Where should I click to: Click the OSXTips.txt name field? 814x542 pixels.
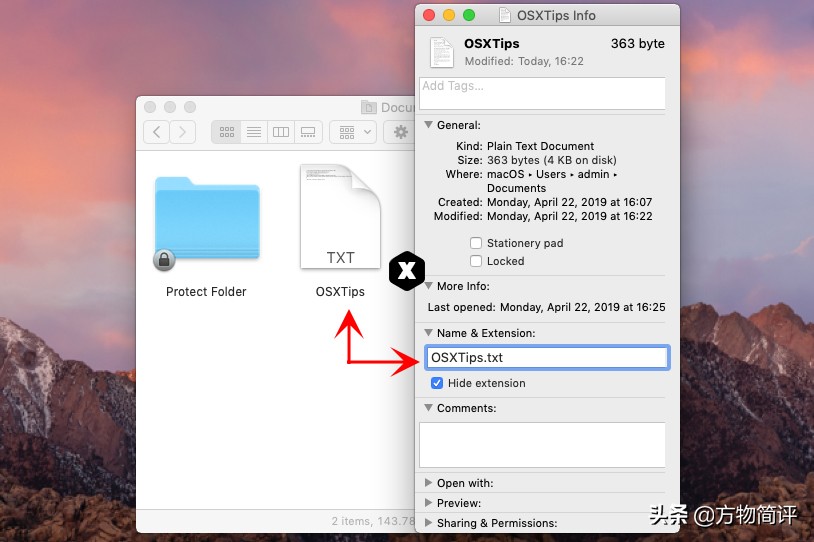point(546,358)
